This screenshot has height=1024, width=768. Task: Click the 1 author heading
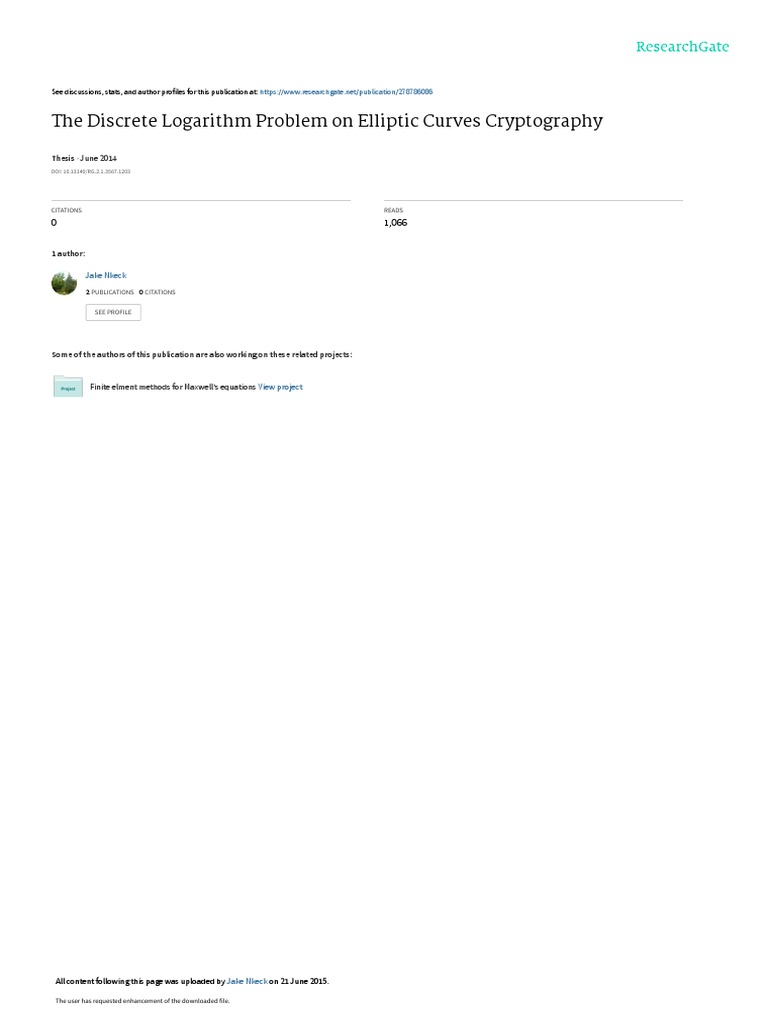(69, 253)
